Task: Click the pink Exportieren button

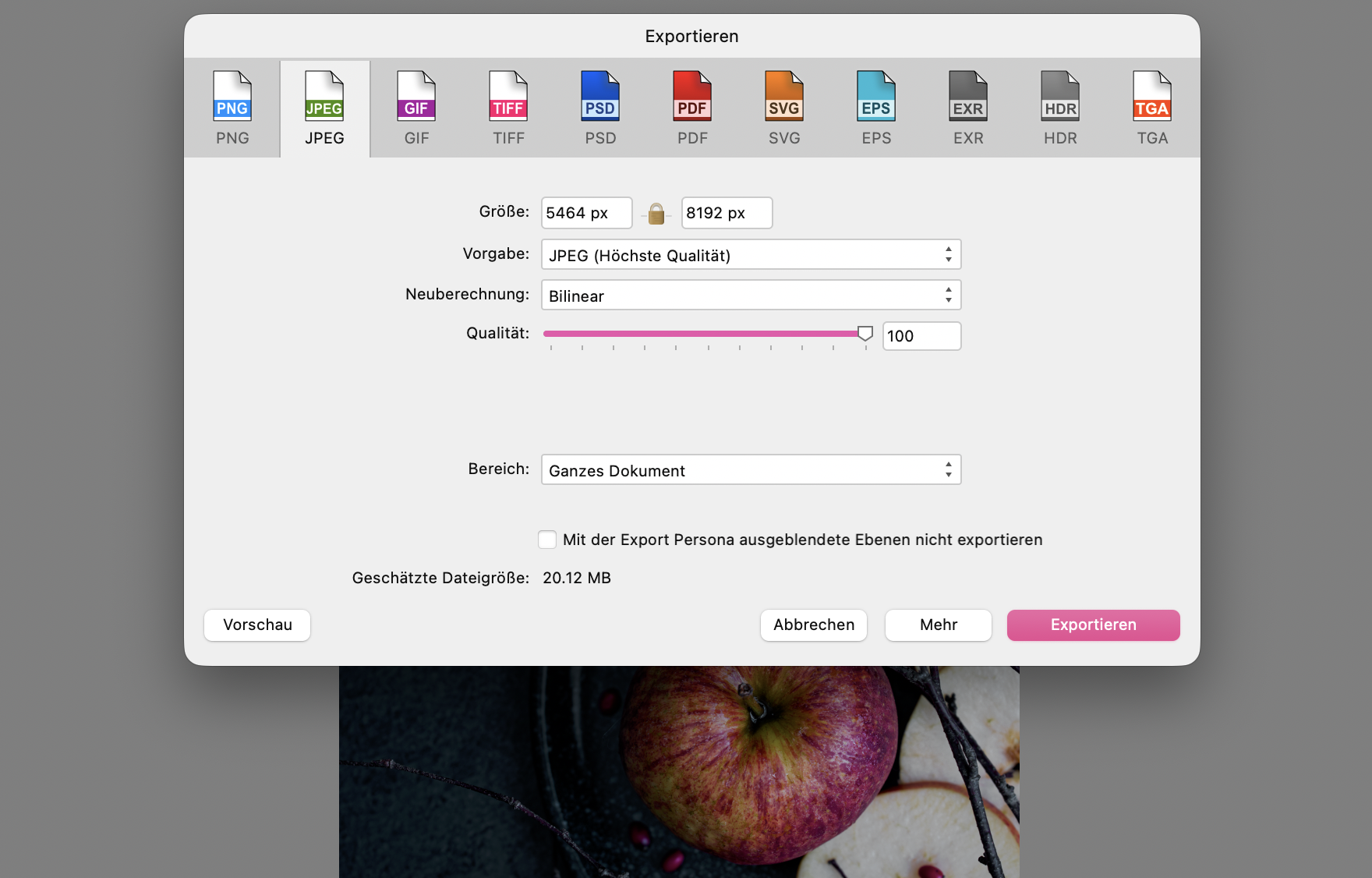Action: [1093, 625]
